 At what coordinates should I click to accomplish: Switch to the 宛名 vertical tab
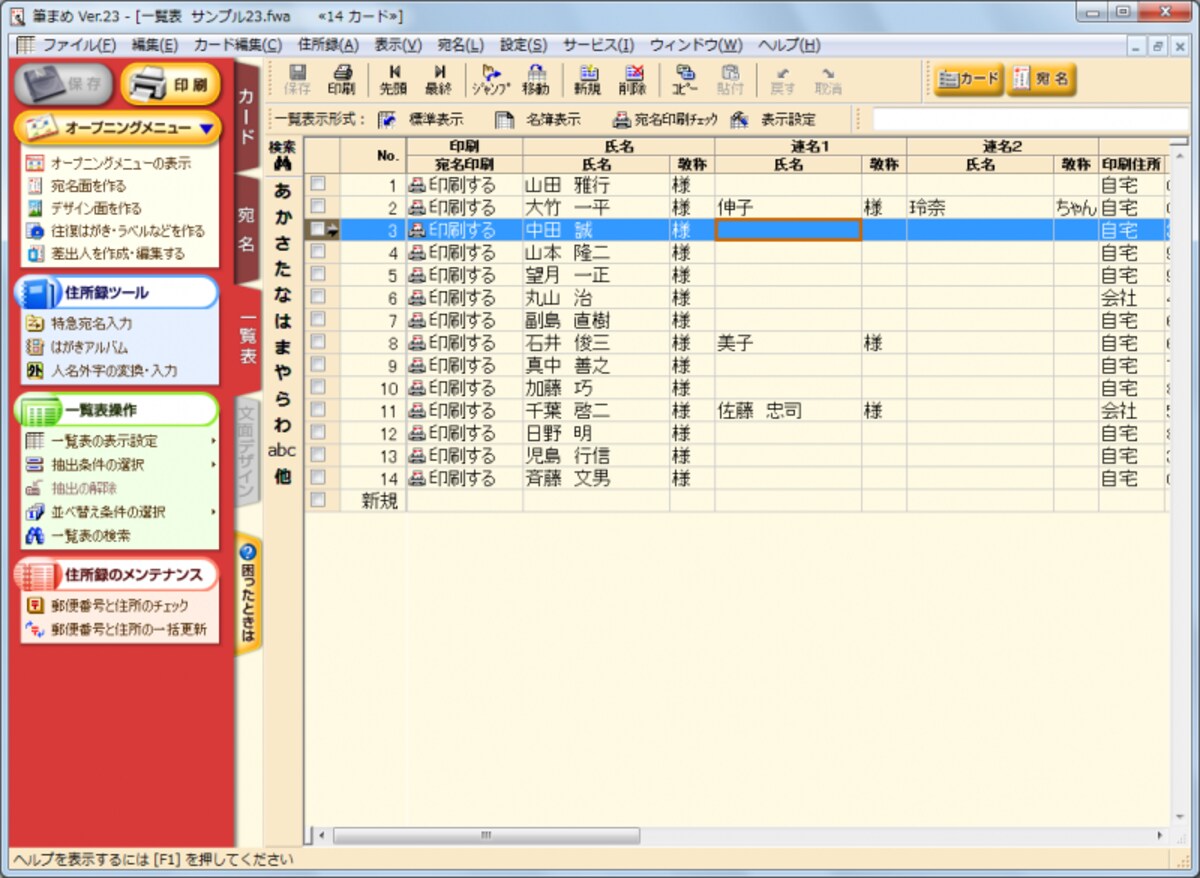pyautogui.click(x=247, y=229)
